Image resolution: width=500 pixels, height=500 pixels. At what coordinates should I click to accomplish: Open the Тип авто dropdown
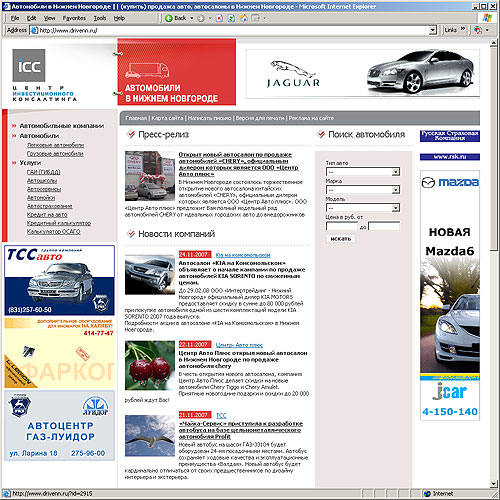pyautogui.click(x=363, y=172)
